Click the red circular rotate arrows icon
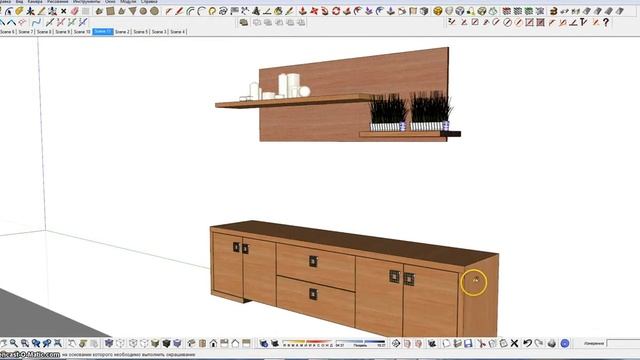Image resolution: width=640 pixels, height=360 pixels. pos(336,11)
